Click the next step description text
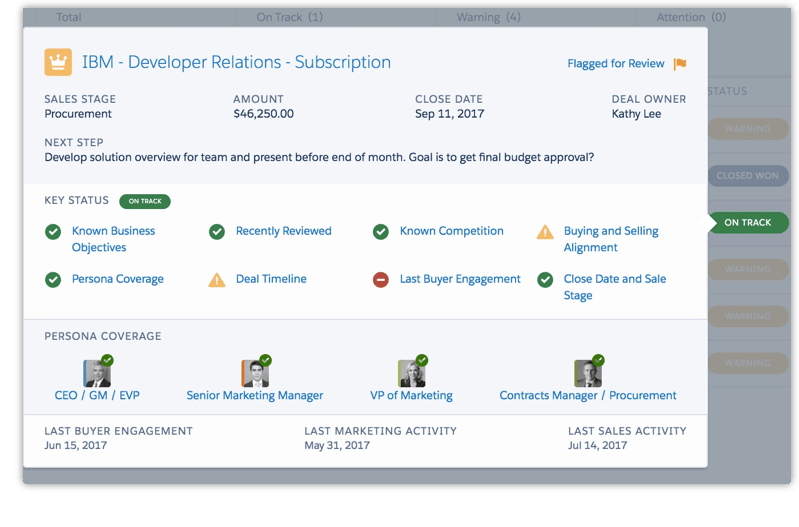Screen dimensions: 799x527 pyautogui.click(x=319, y=157)
